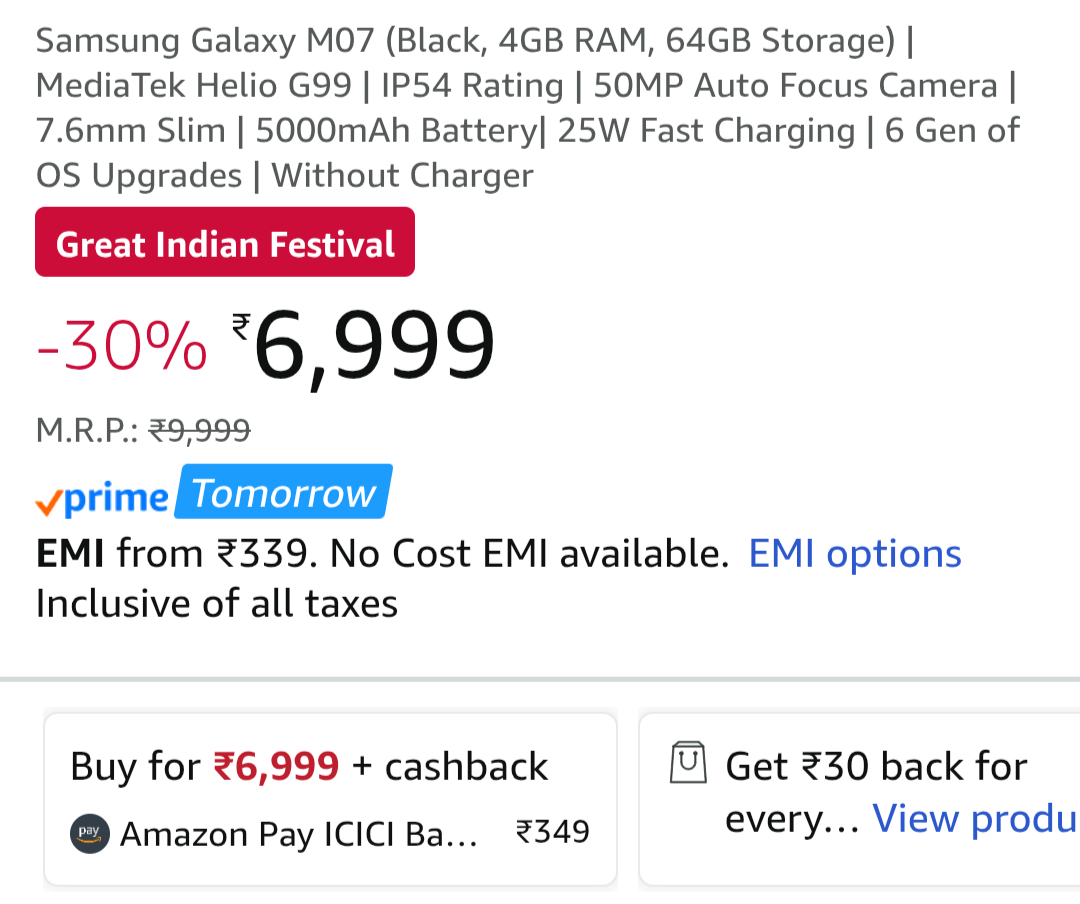Open the EMI options link
Viewport: 1080px width, 904px height.
(855, 553)
